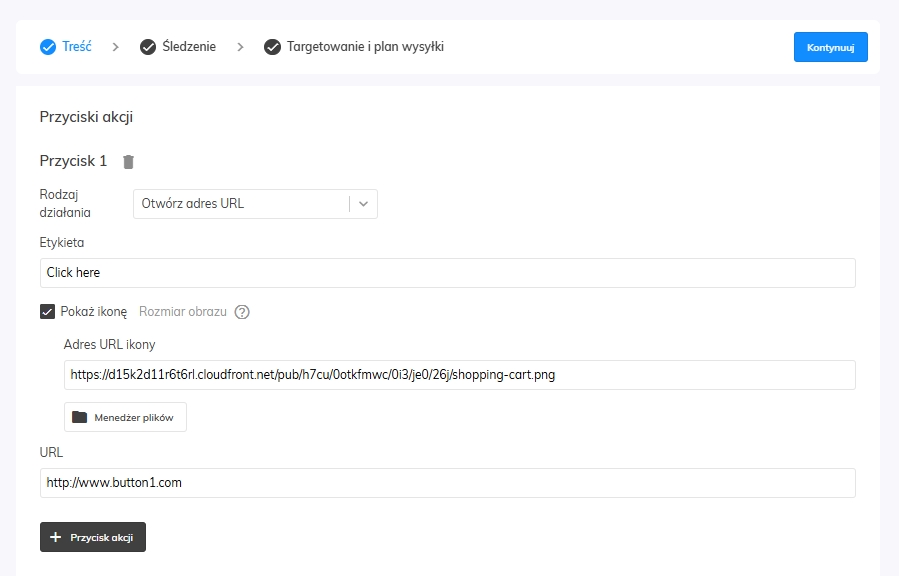Show the question mark help for Rozmiar obrazu
Image resolution: width=899 pixels, height=576 pixels.
[x=242, y=311]
